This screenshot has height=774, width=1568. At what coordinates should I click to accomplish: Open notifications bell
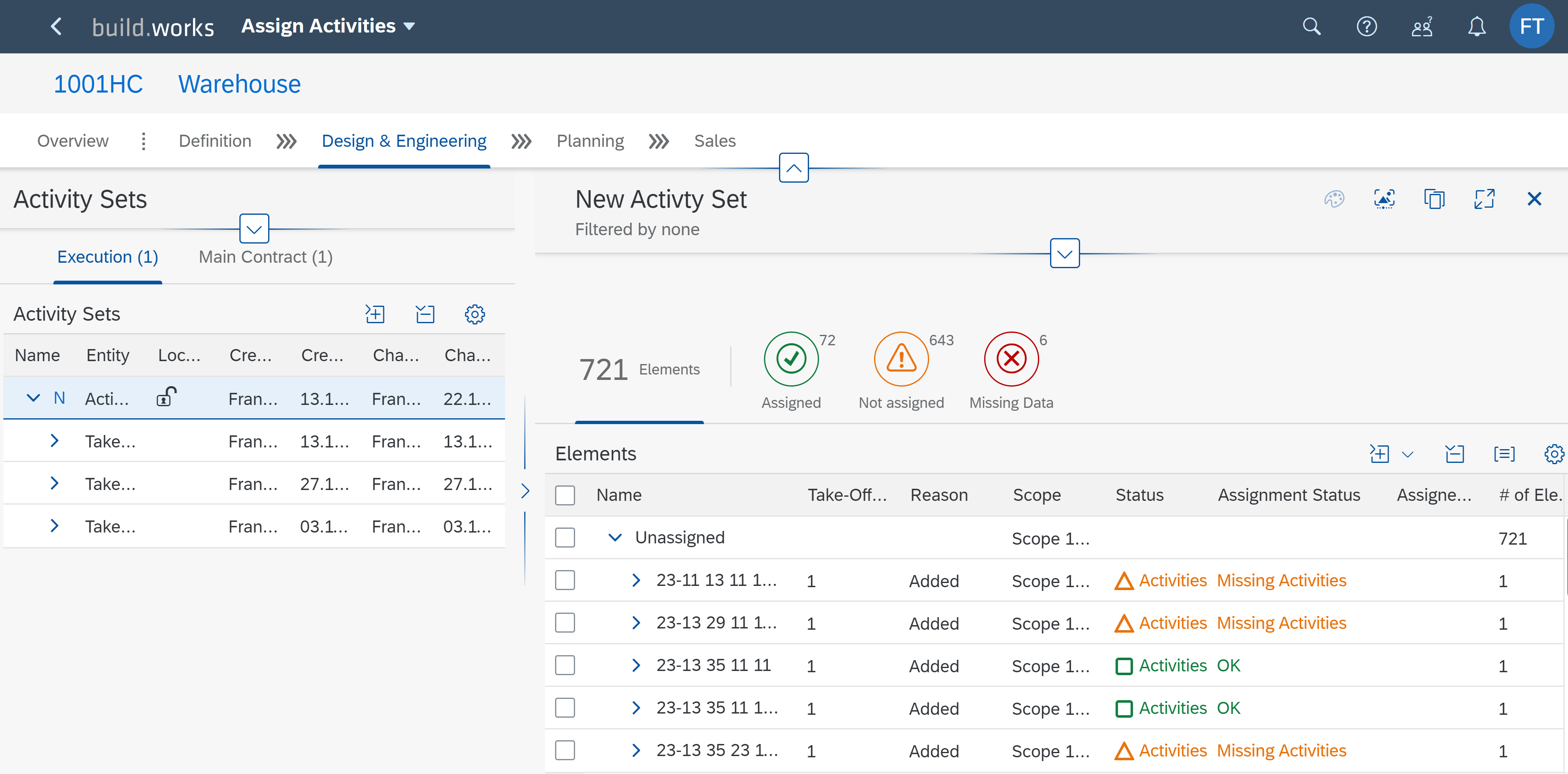(1477, 27)
